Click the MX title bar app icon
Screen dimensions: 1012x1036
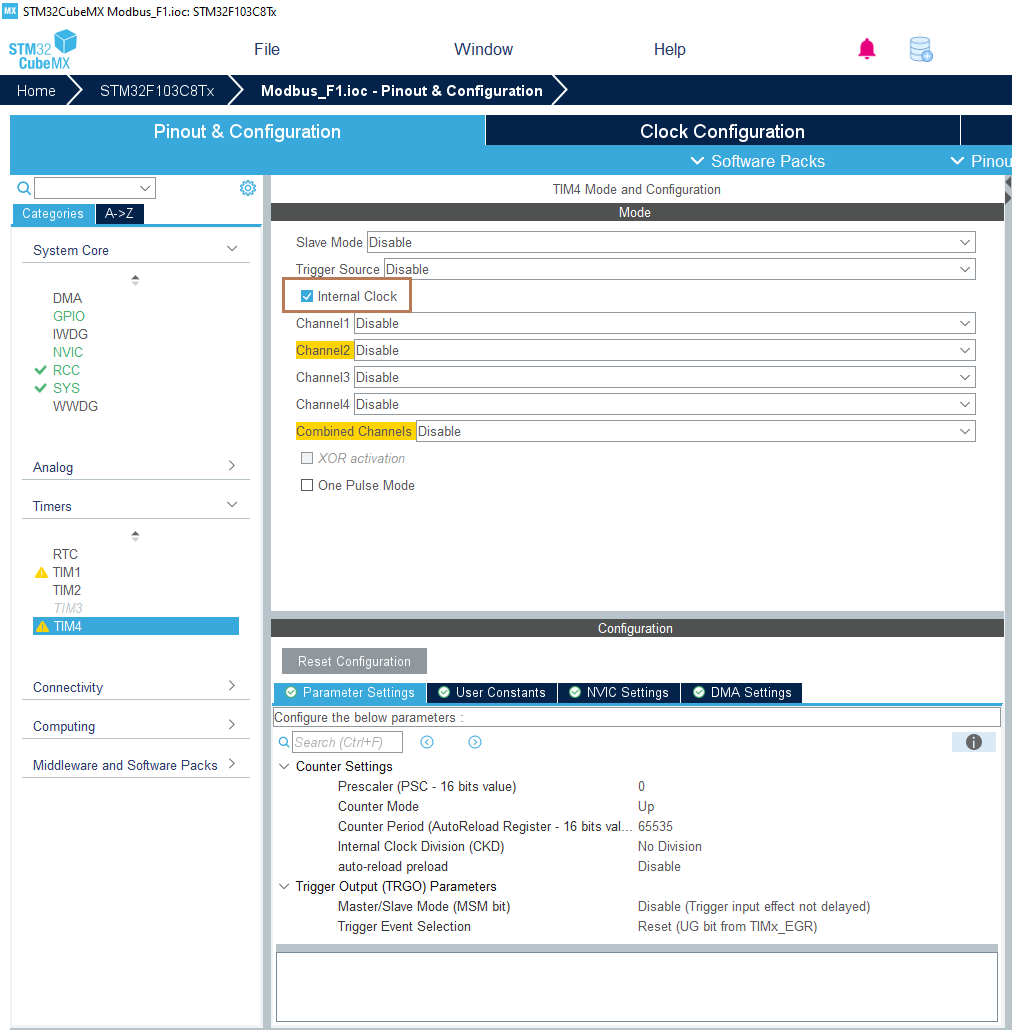10,11
